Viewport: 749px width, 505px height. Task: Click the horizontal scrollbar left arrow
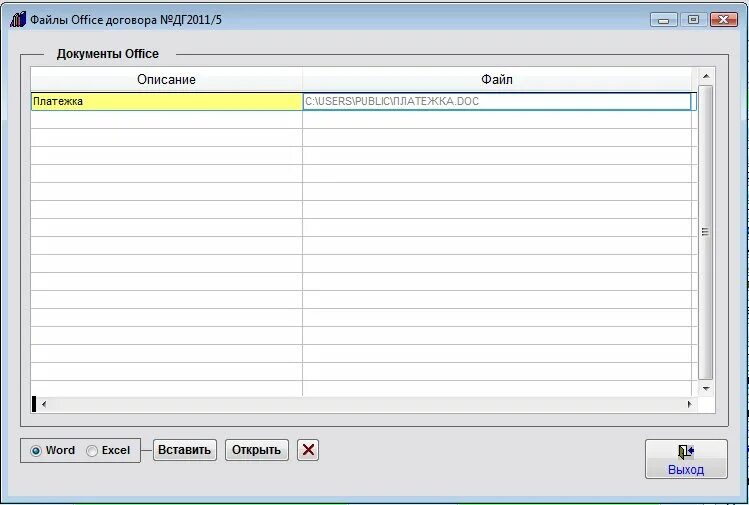tap(44, 404)
